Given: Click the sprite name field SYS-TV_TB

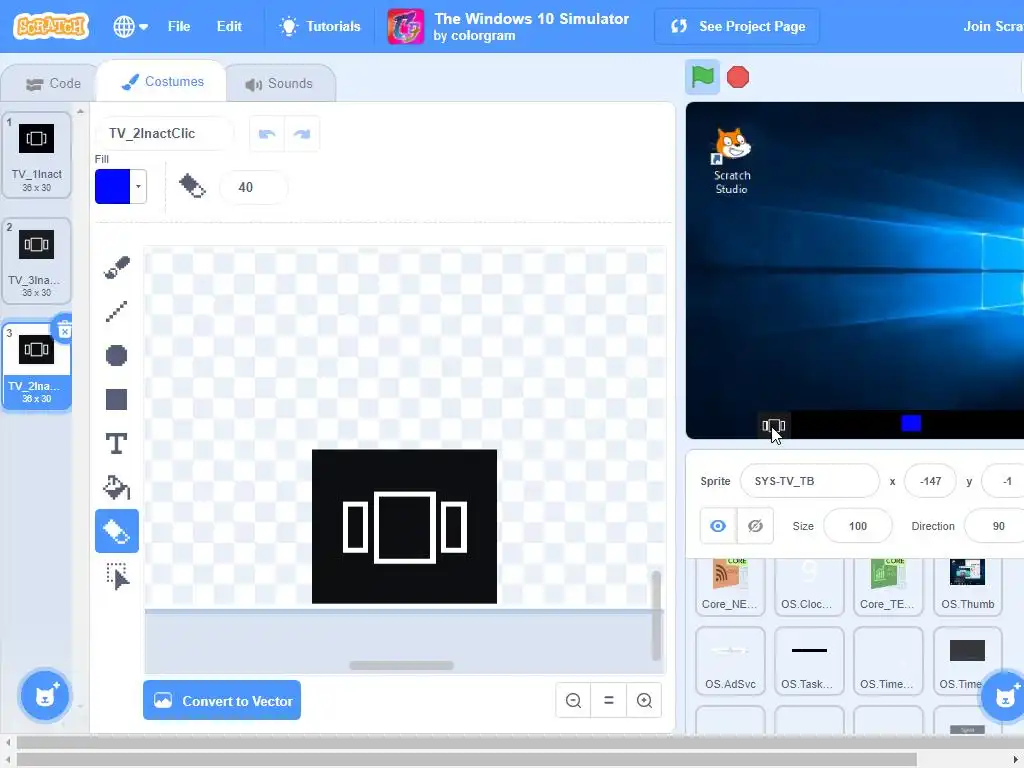Looking at the screenshot, I should click(810, 481).
